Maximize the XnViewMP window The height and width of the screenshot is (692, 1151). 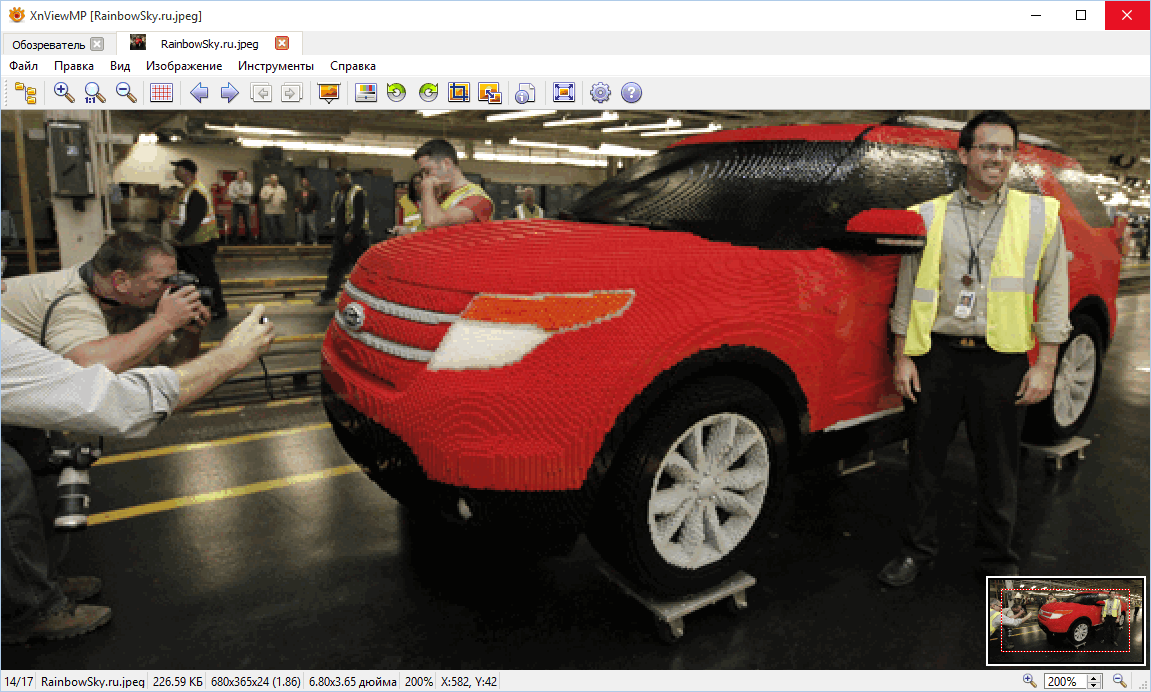pos(1081,15)
